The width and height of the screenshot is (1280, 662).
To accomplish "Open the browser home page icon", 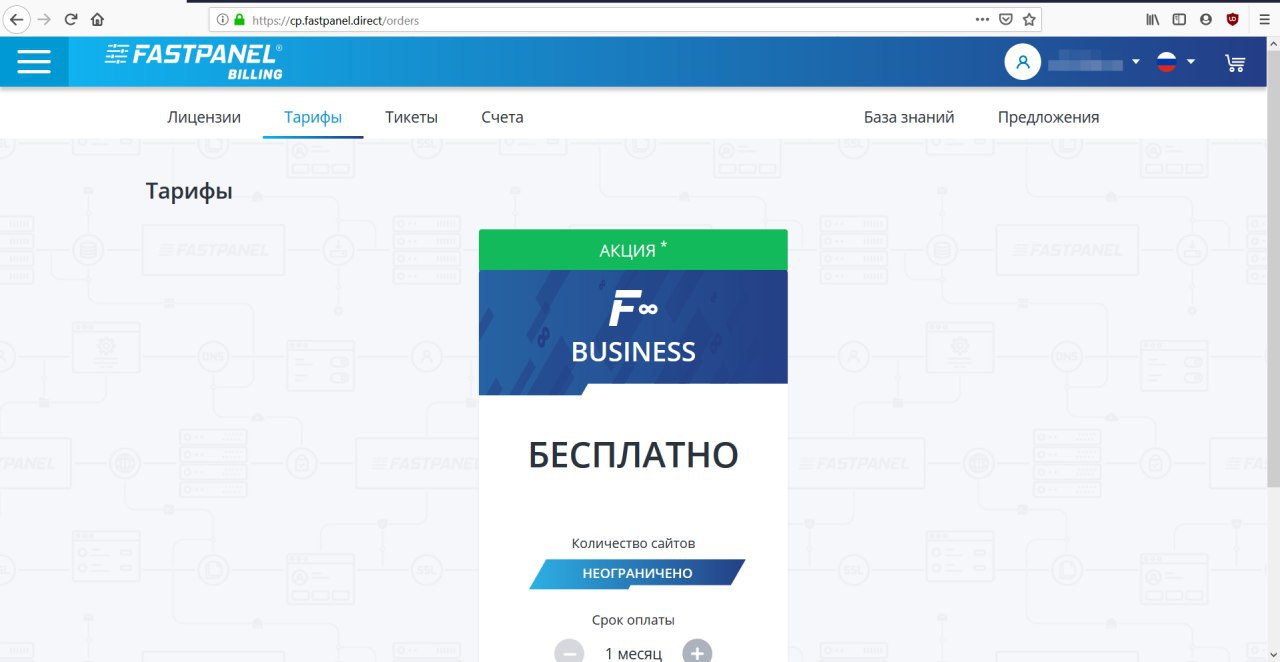I will pyautogui.click(x=97, y=19).
